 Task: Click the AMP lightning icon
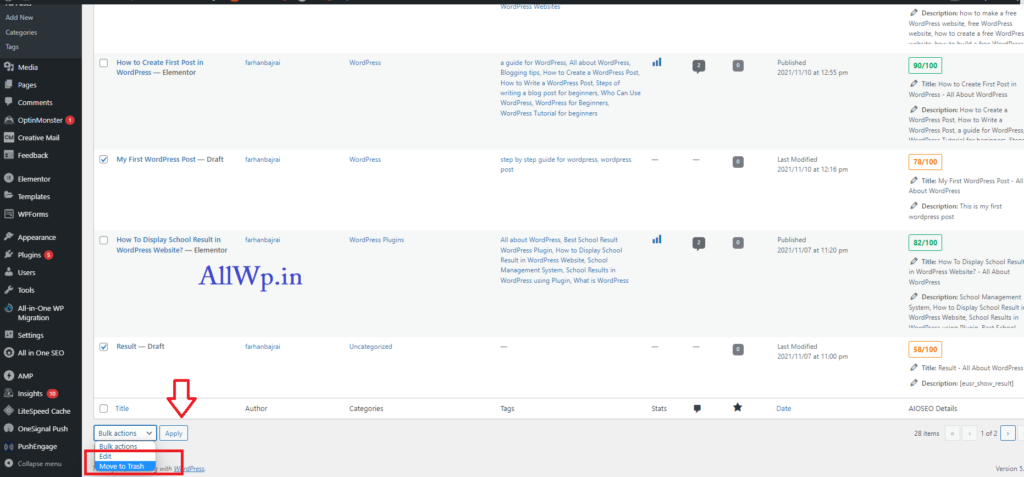coord(8,376)
